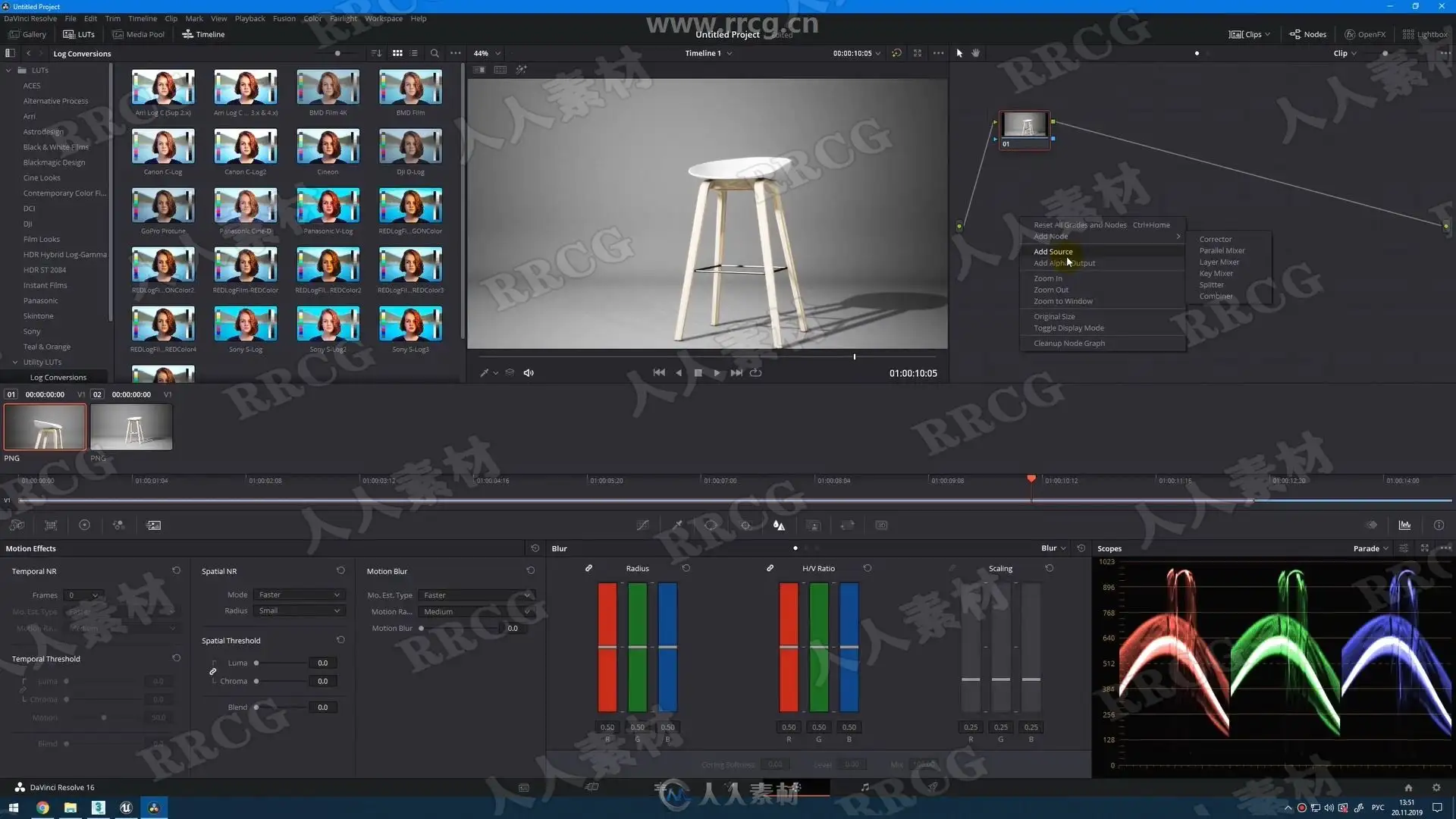Open the Fusion menu in menu bar
The width and height of the screenshot is (1456, 819).
coord(284,18)
